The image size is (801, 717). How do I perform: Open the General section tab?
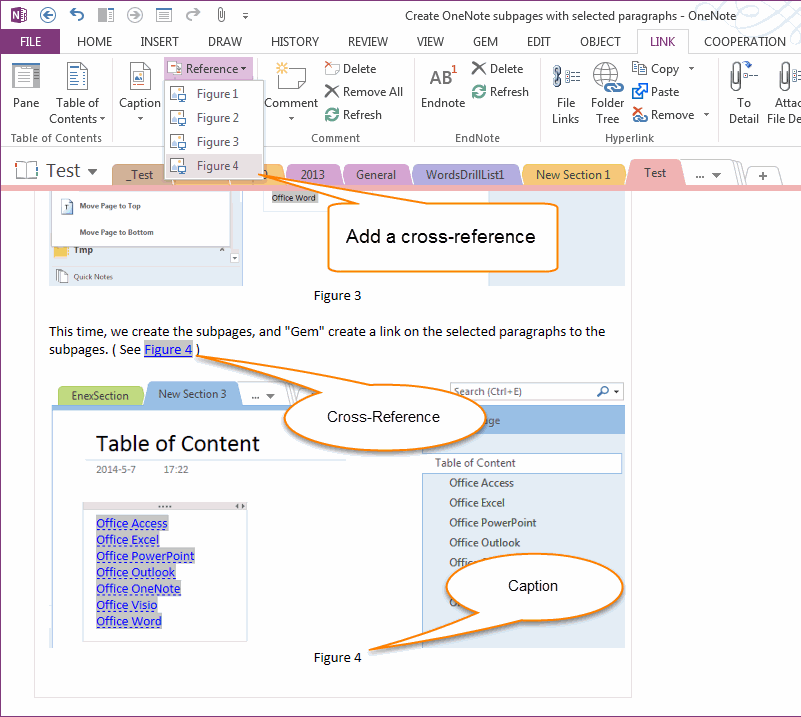376,175
